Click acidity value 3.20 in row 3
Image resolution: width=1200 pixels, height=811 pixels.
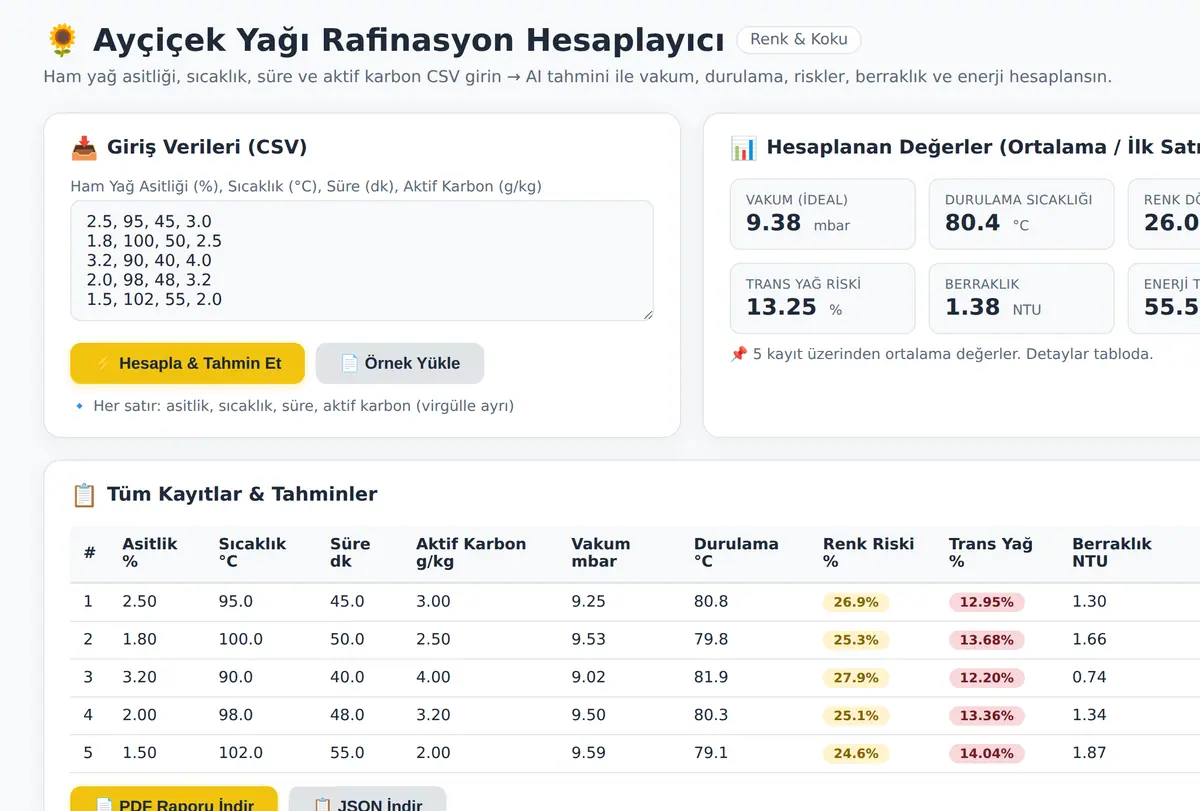click(x=140, y=678)
